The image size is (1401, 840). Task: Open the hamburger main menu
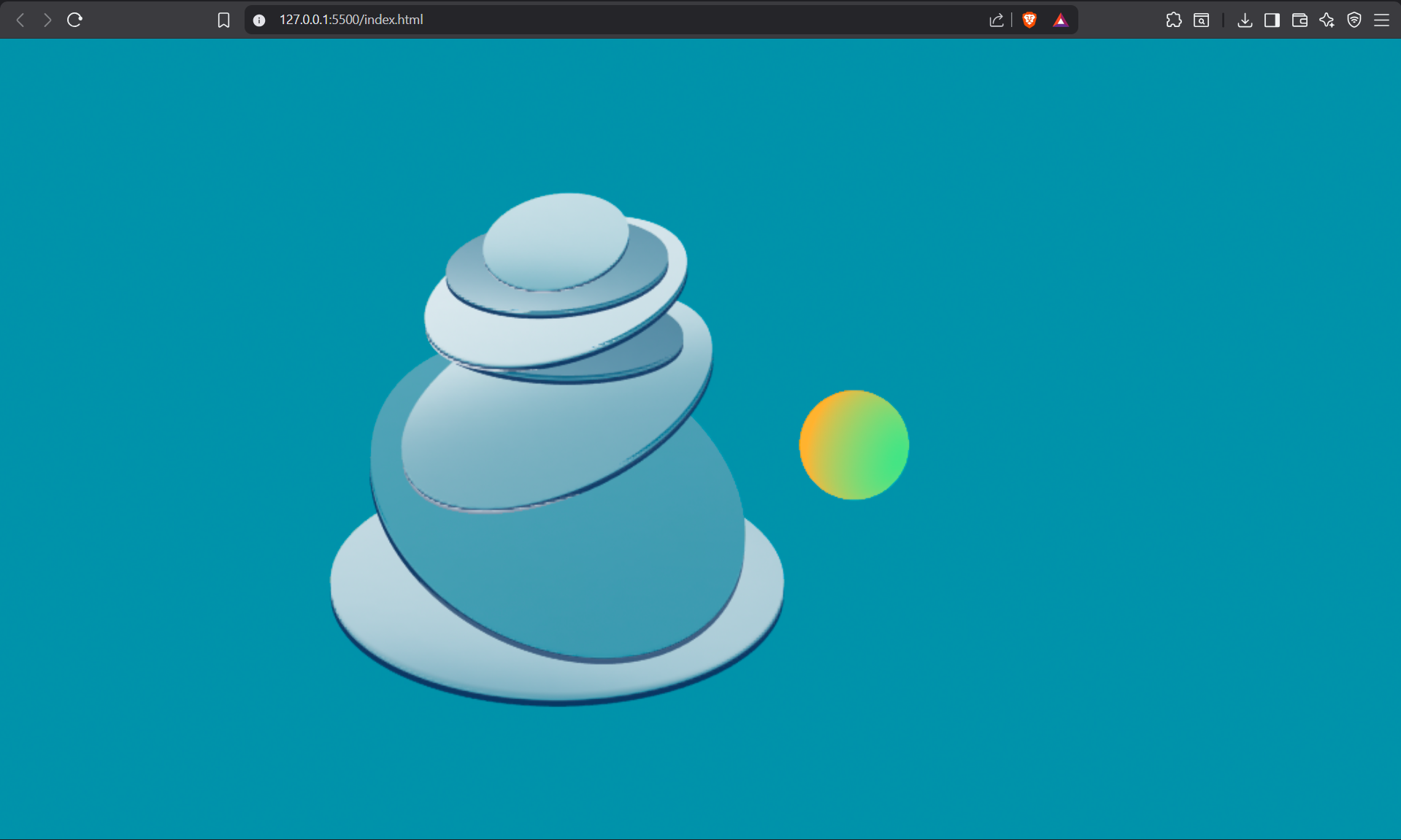[x=1381, y=20]
